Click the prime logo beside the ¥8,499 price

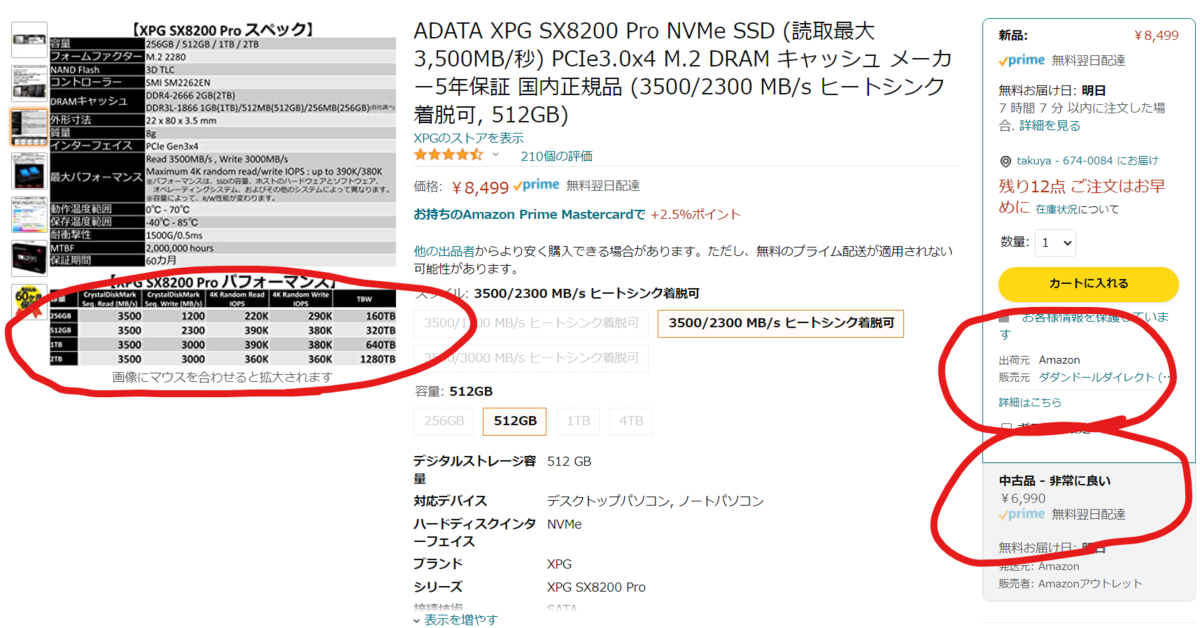coord(536,185)
